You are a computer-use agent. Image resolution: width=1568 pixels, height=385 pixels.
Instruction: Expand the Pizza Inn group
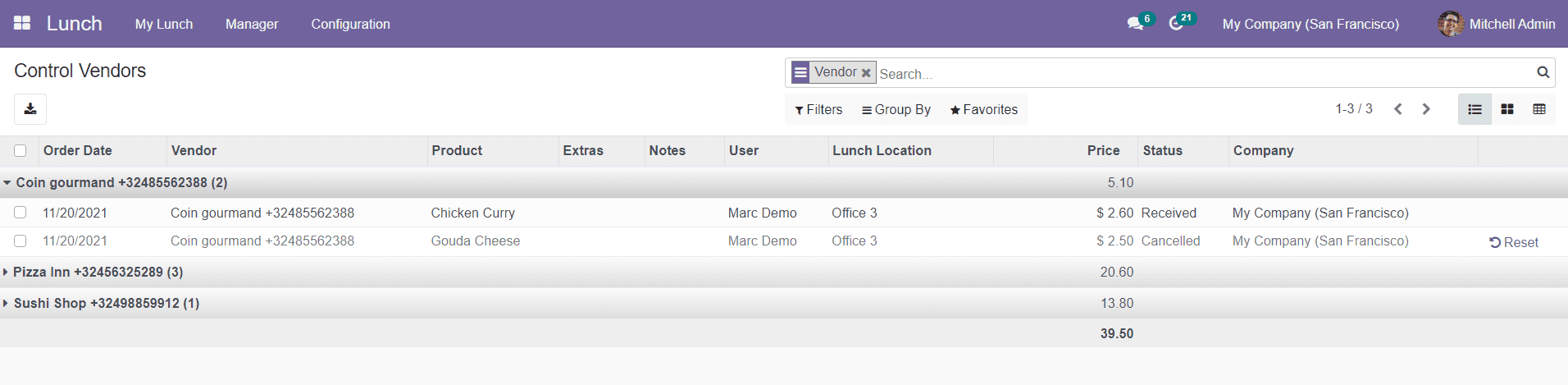[6, 272]
